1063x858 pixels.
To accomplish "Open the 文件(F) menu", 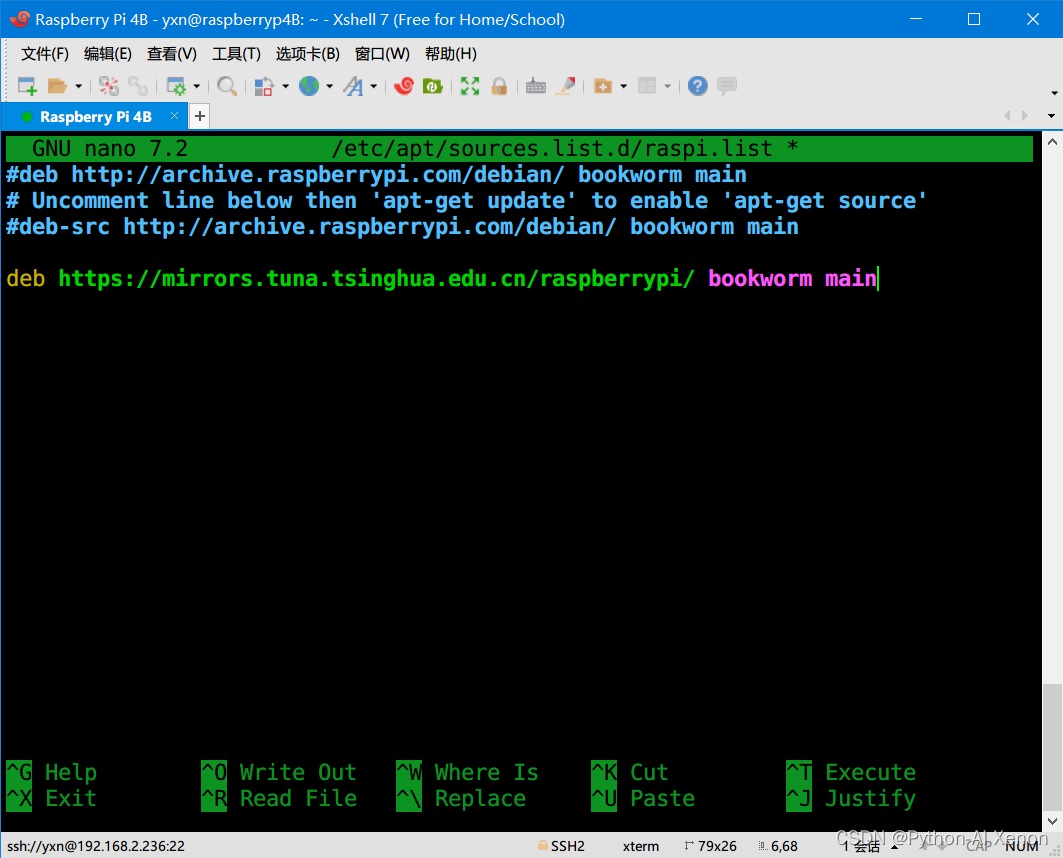I will 45,54.
